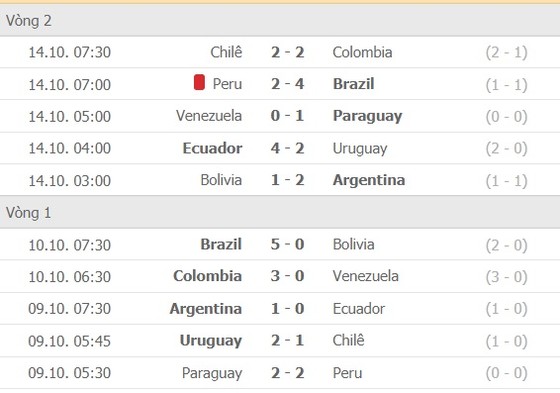
Task: Click halftime score (2 - 1) for Chilê-Colombia
Action: [506, 53]
